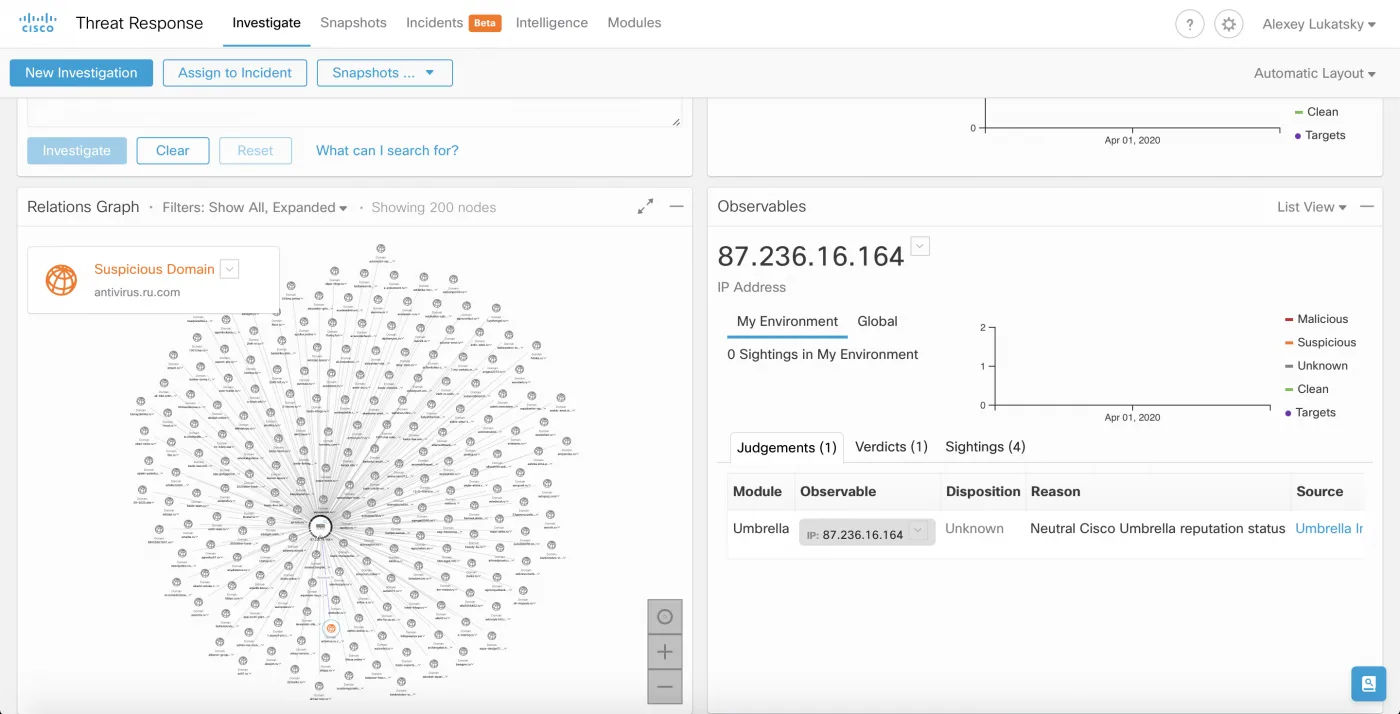Click the Investigate button
The height and width of the screenshot is (714, 1400).
tap(77, 151)
